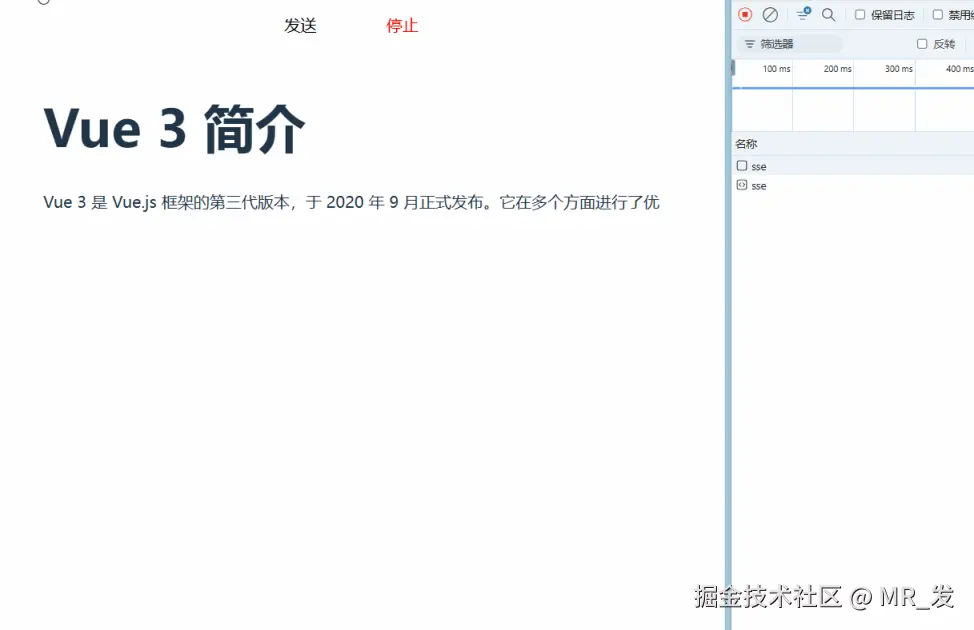Enable the 保留日志 checkbox
Screen dimensions: 974x630
click(860, 14)
